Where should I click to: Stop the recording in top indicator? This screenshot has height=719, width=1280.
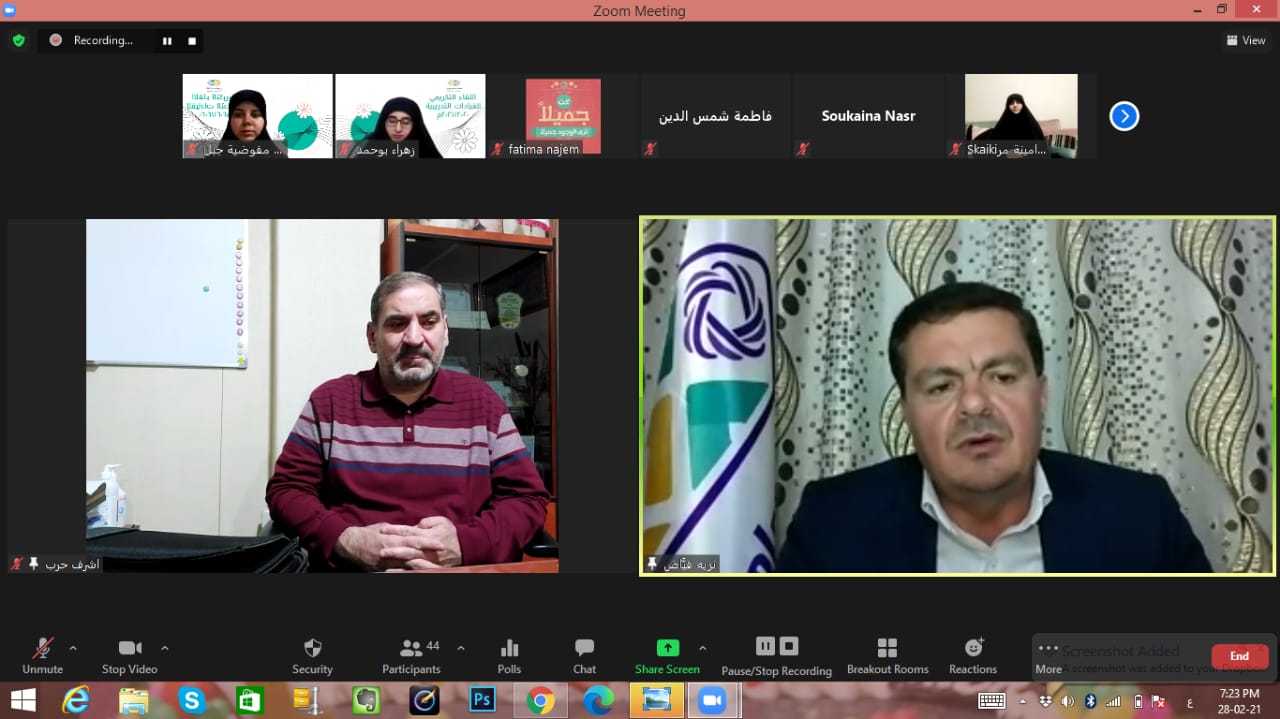[x=191, y=41]
